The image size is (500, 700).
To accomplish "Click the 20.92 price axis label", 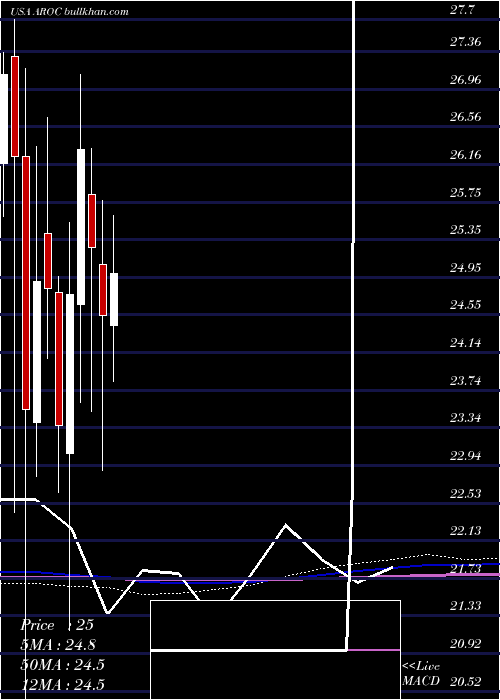I will pos(465,643).
